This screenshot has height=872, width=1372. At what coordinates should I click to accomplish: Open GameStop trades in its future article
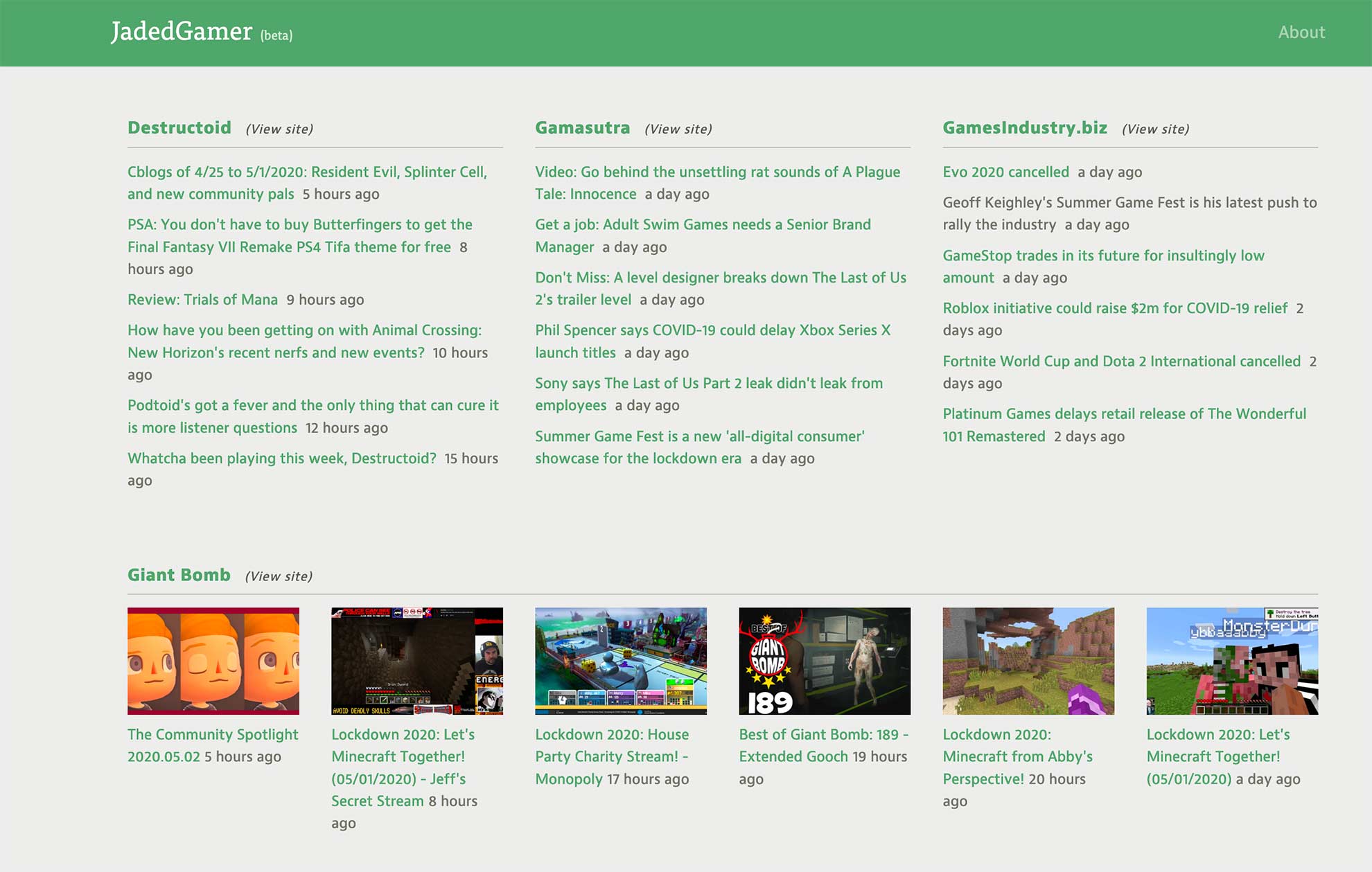point(1103,266)
